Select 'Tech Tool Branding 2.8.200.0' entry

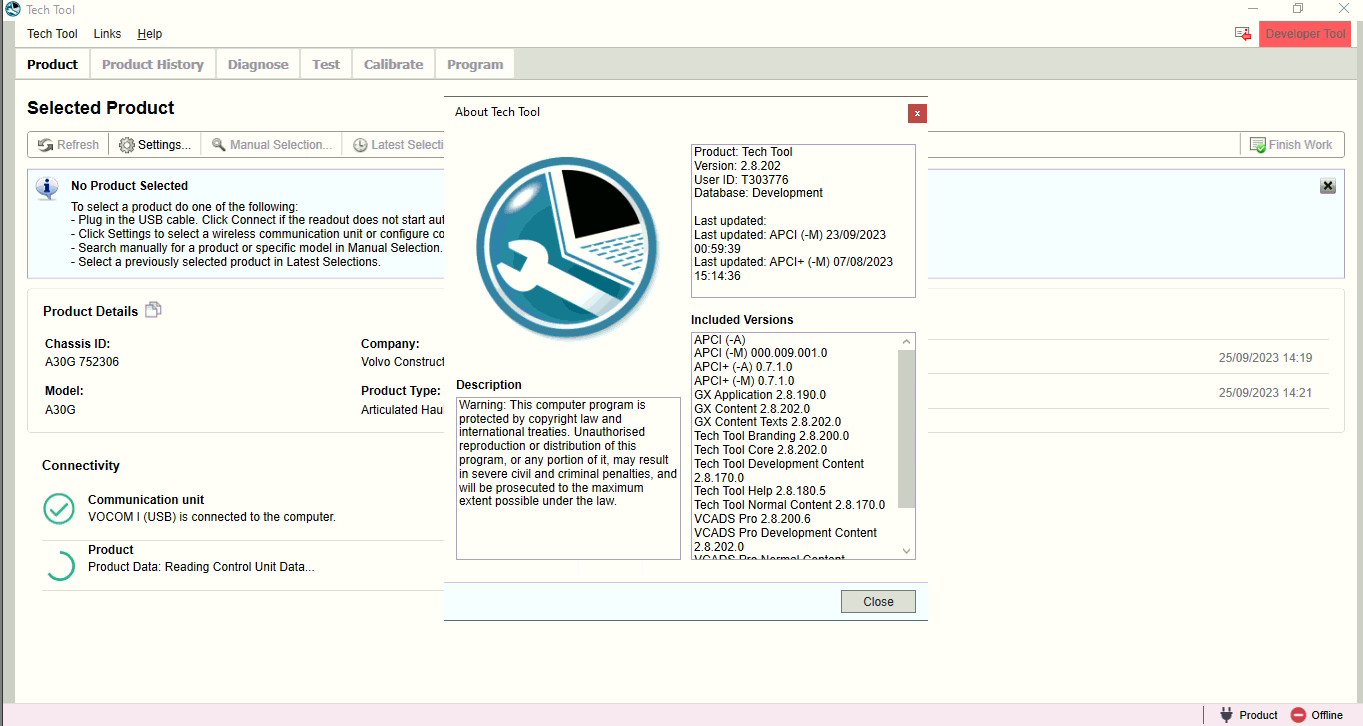click(x=771, y=436)
